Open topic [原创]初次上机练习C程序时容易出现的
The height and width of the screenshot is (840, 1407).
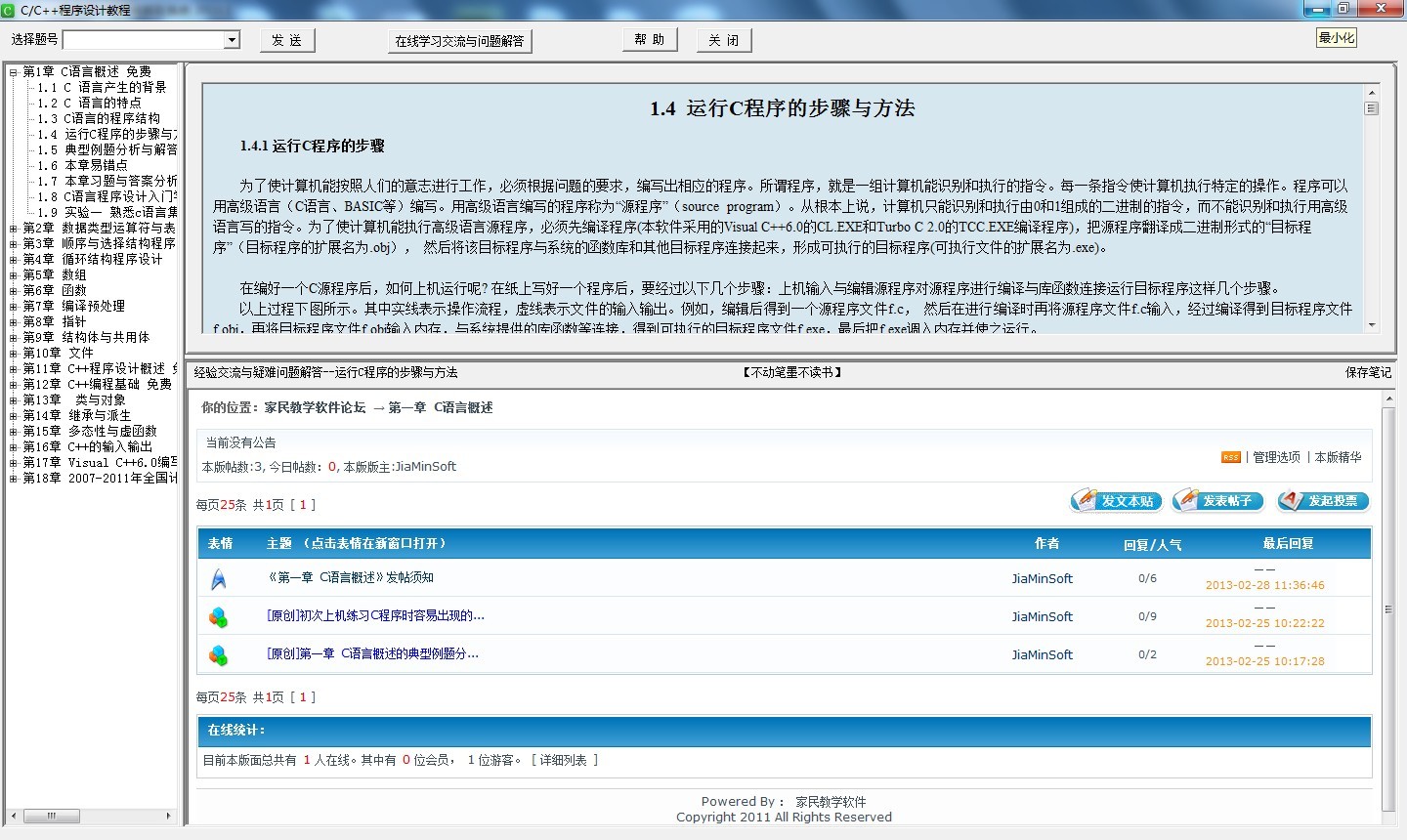(x=375, y=615)
